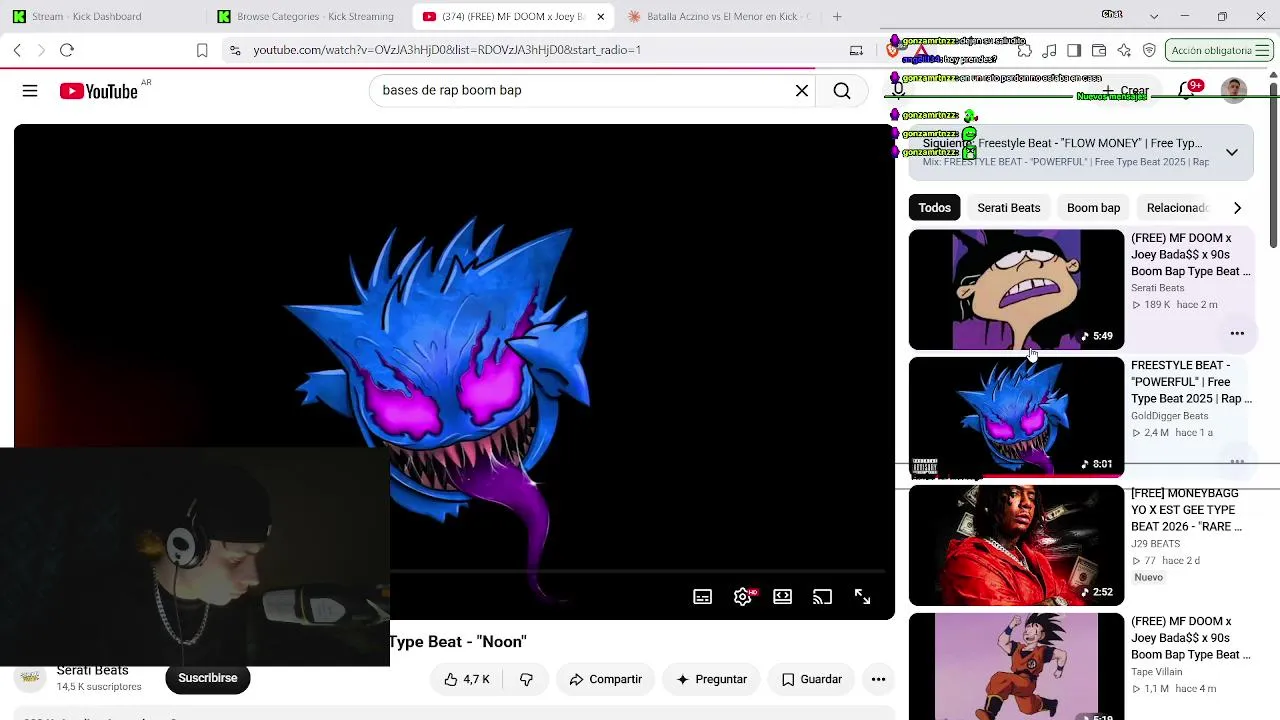Select the 'Serati Beats' filter chip
The height and width of the screenshot is (720, 1280).
click(x=1008, y=208)
